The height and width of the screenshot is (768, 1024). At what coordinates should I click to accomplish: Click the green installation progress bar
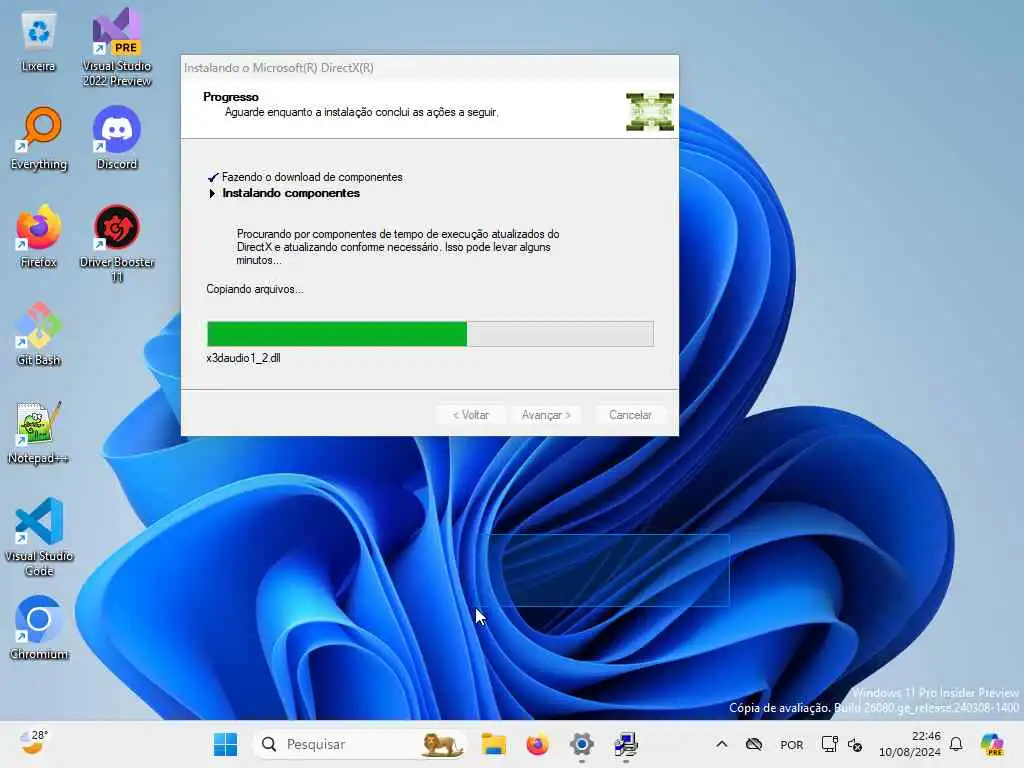(430, 334)
